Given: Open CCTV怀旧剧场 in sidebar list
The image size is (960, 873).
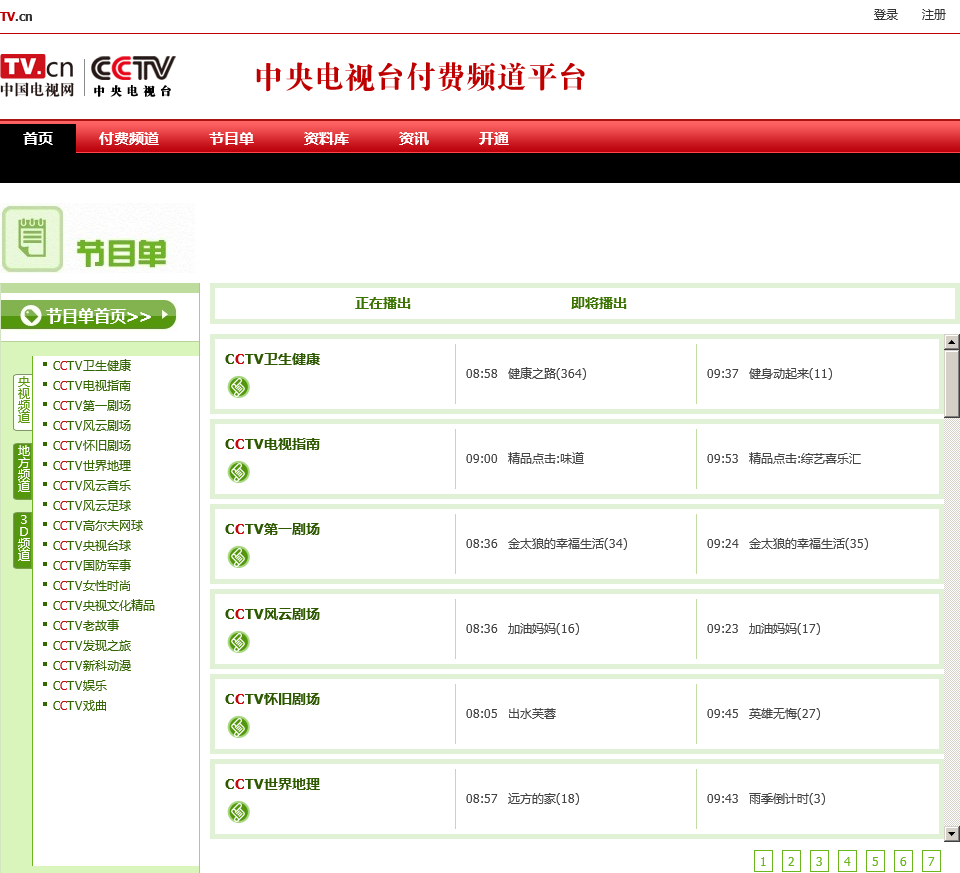Looking at the screenshot, I should tap(92, 446).
